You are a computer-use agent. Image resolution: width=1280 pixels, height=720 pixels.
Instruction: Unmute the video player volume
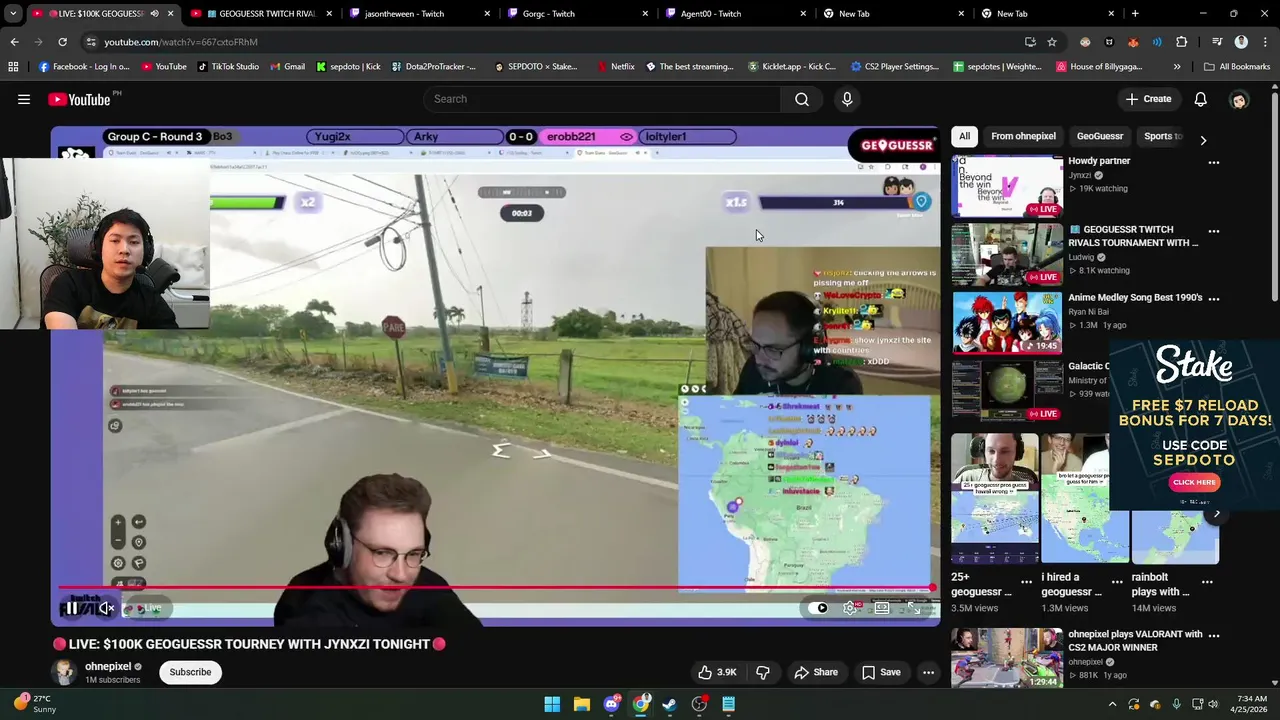coord(106,608)
